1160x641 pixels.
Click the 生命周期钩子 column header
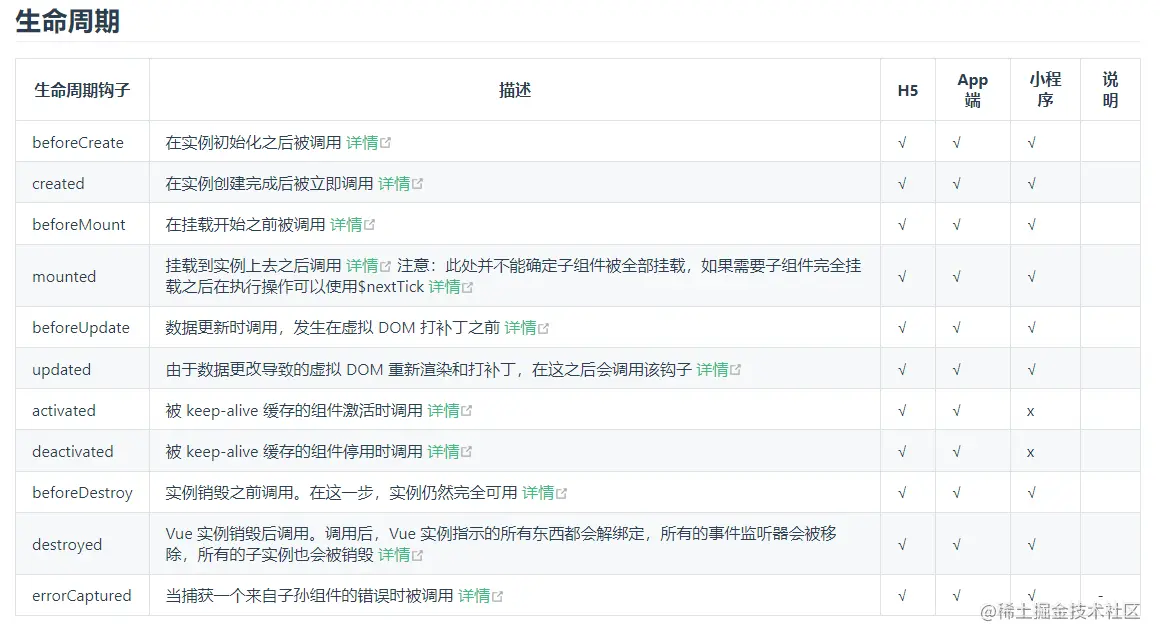(82, 90)
